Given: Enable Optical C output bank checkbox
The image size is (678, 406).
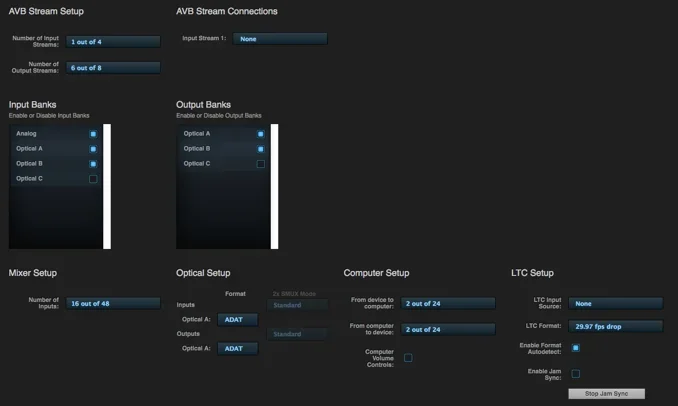Looking at the screenshot, I should [260, 164].
